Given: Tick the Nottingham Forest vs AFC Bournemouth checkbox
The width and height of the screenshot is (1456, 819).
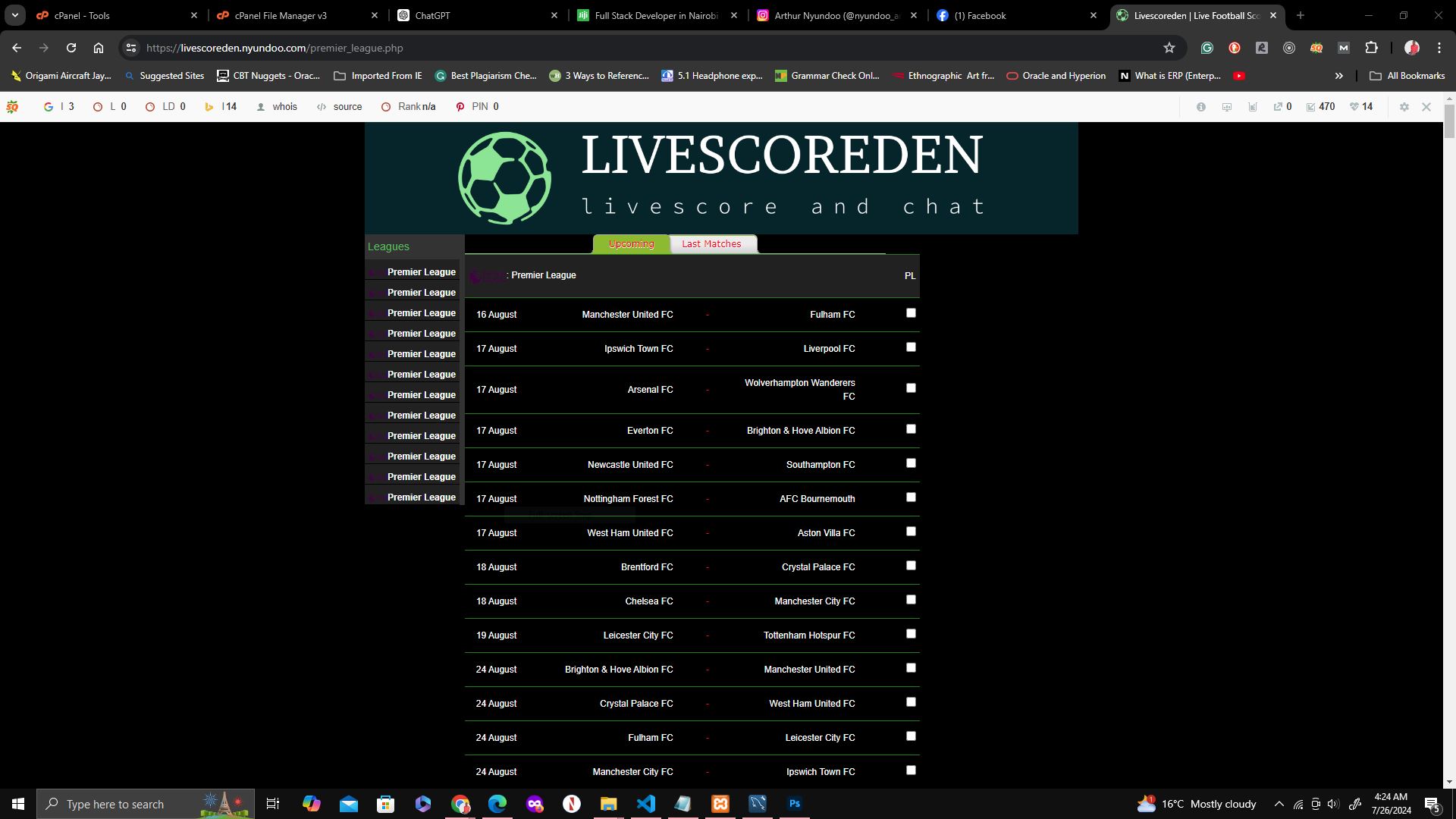Looking at the screenshot, I should point(912,497).
